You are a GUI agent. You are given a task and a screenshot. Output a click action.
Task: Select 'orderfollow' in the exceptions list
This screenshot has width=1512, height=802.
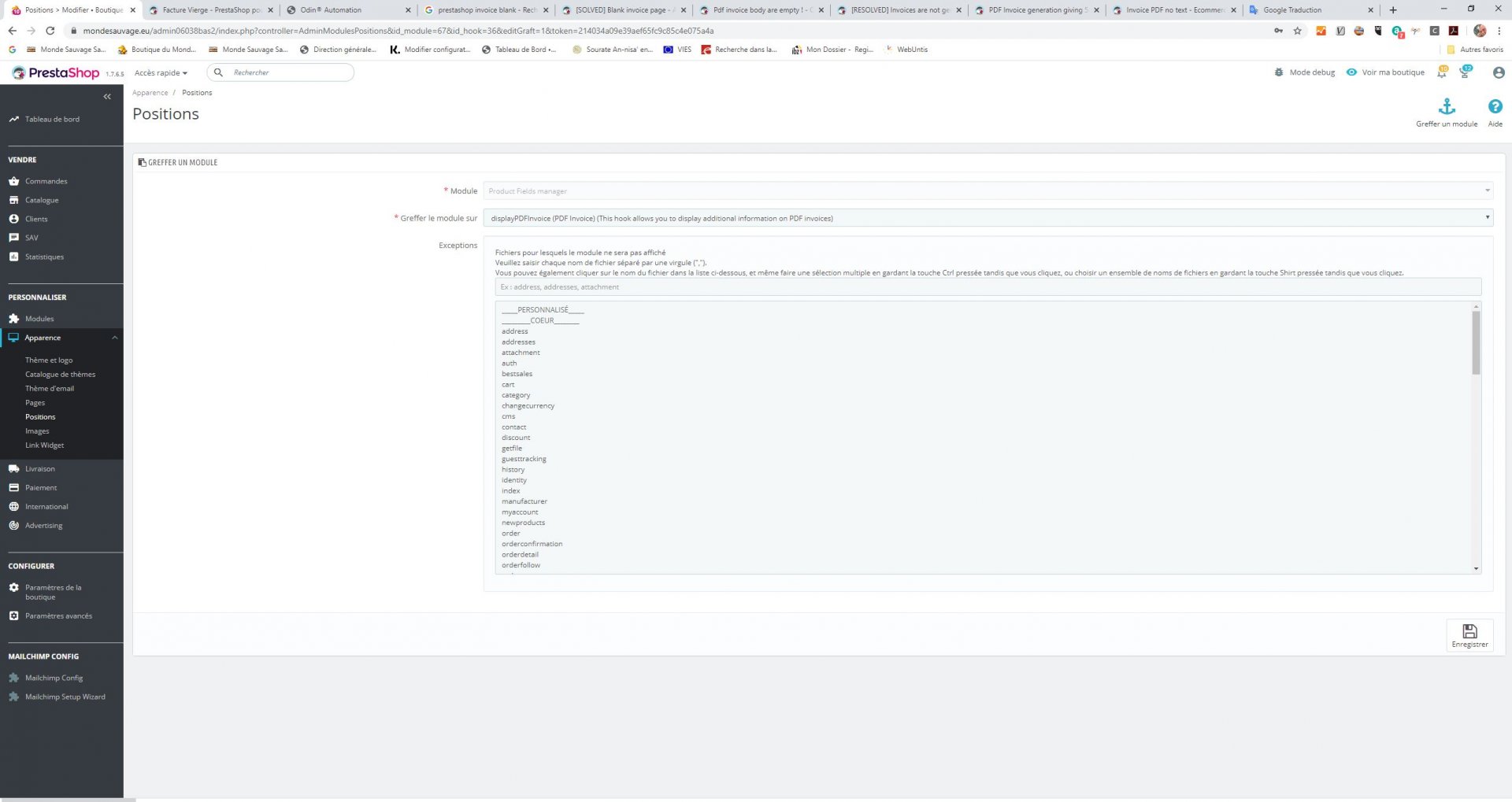pos(521,565)
